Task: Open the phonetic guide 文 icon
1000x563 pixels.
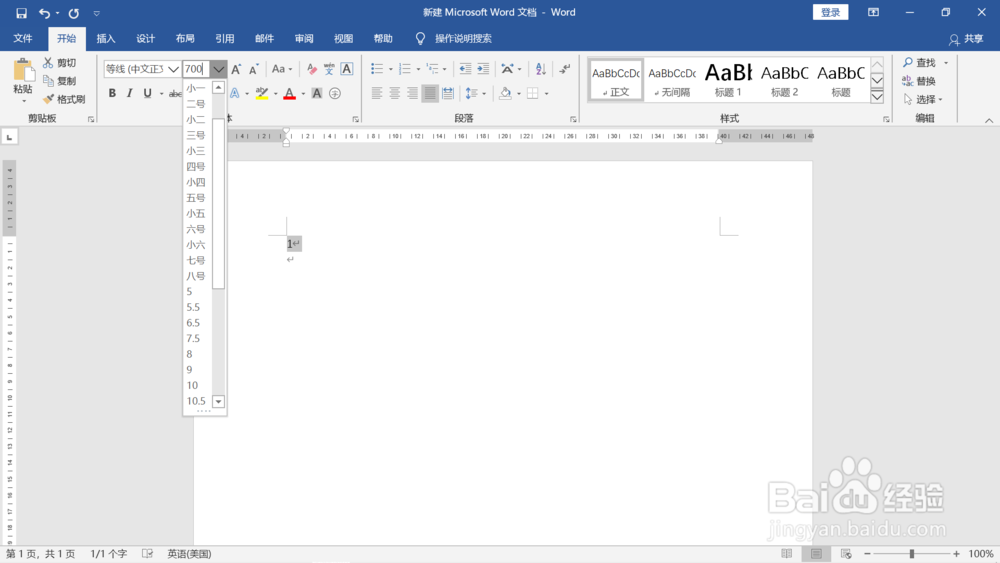Action: coord(329,69)
